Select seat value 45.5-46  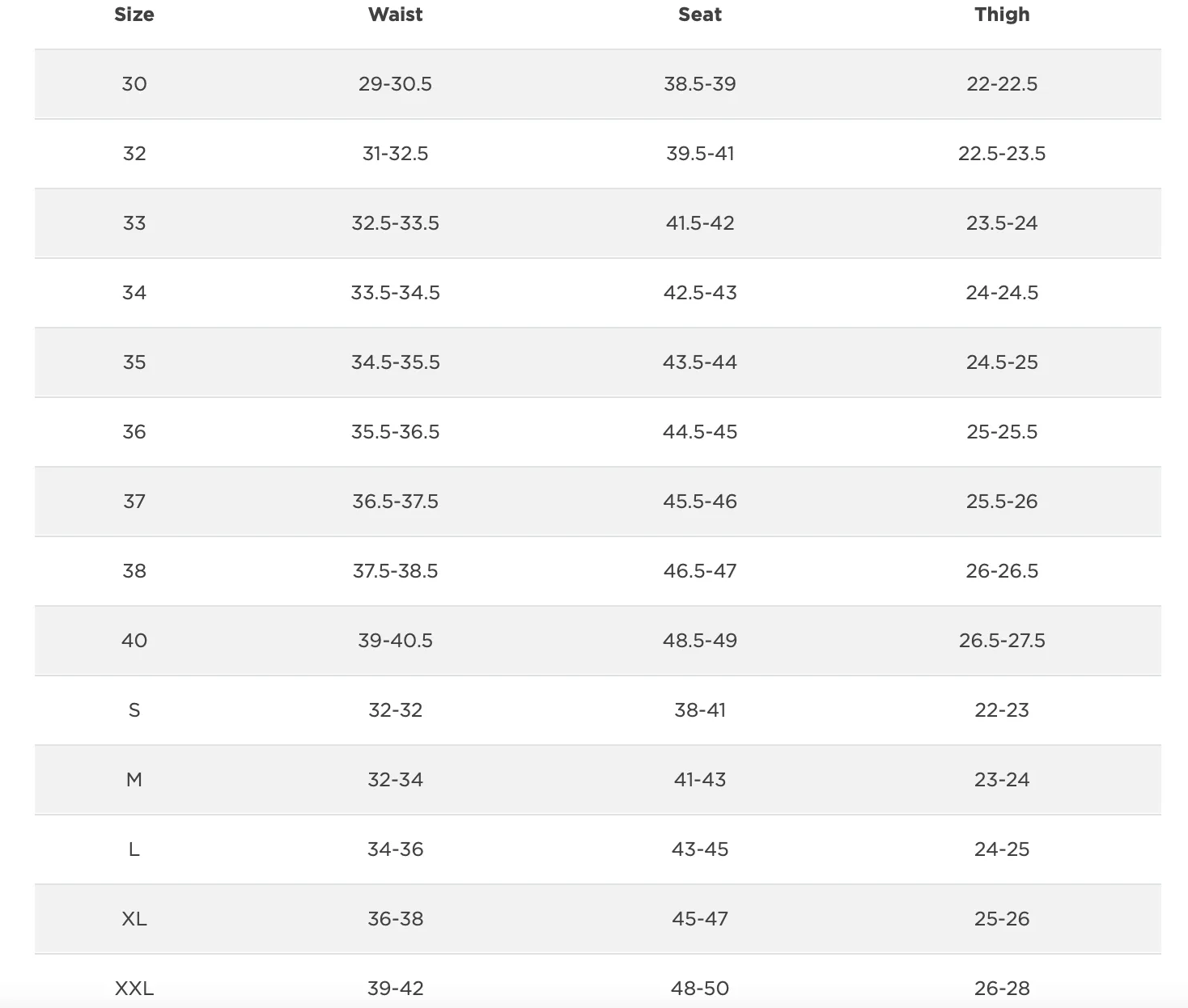pyautogui.click(x=700, y=502)
